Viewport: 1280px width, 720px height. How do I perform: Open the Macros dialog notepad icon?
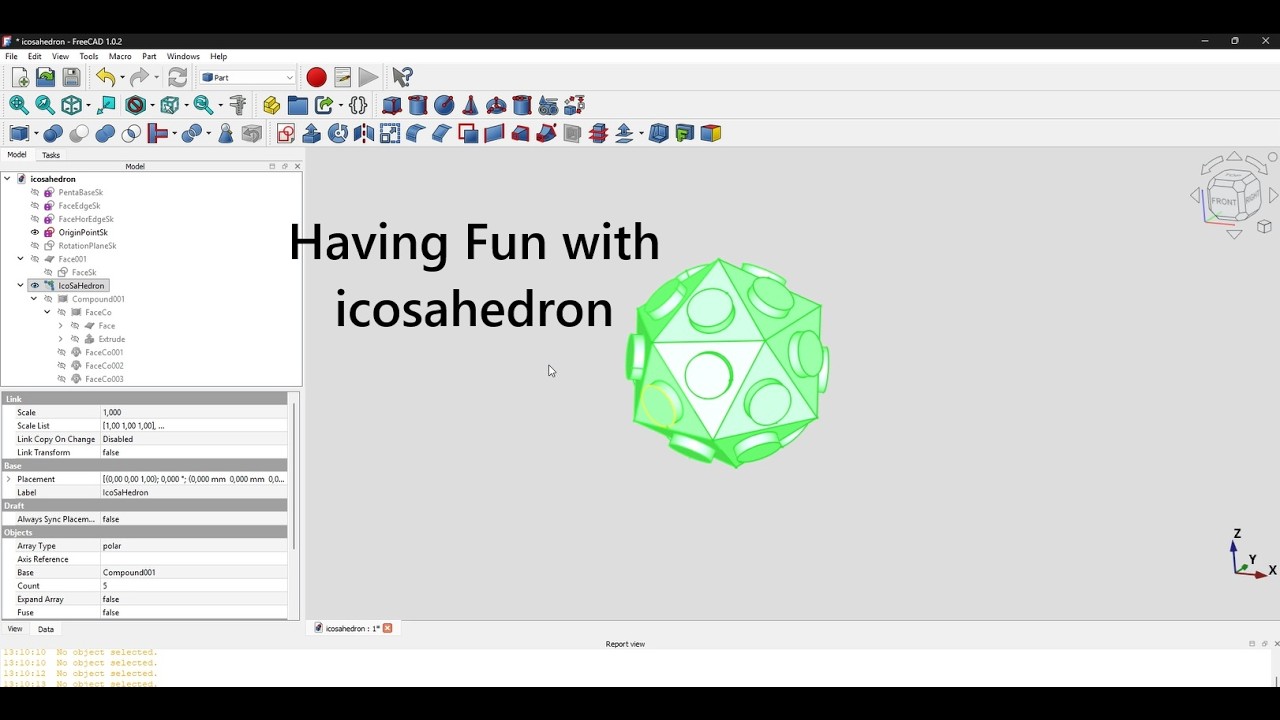342,77
